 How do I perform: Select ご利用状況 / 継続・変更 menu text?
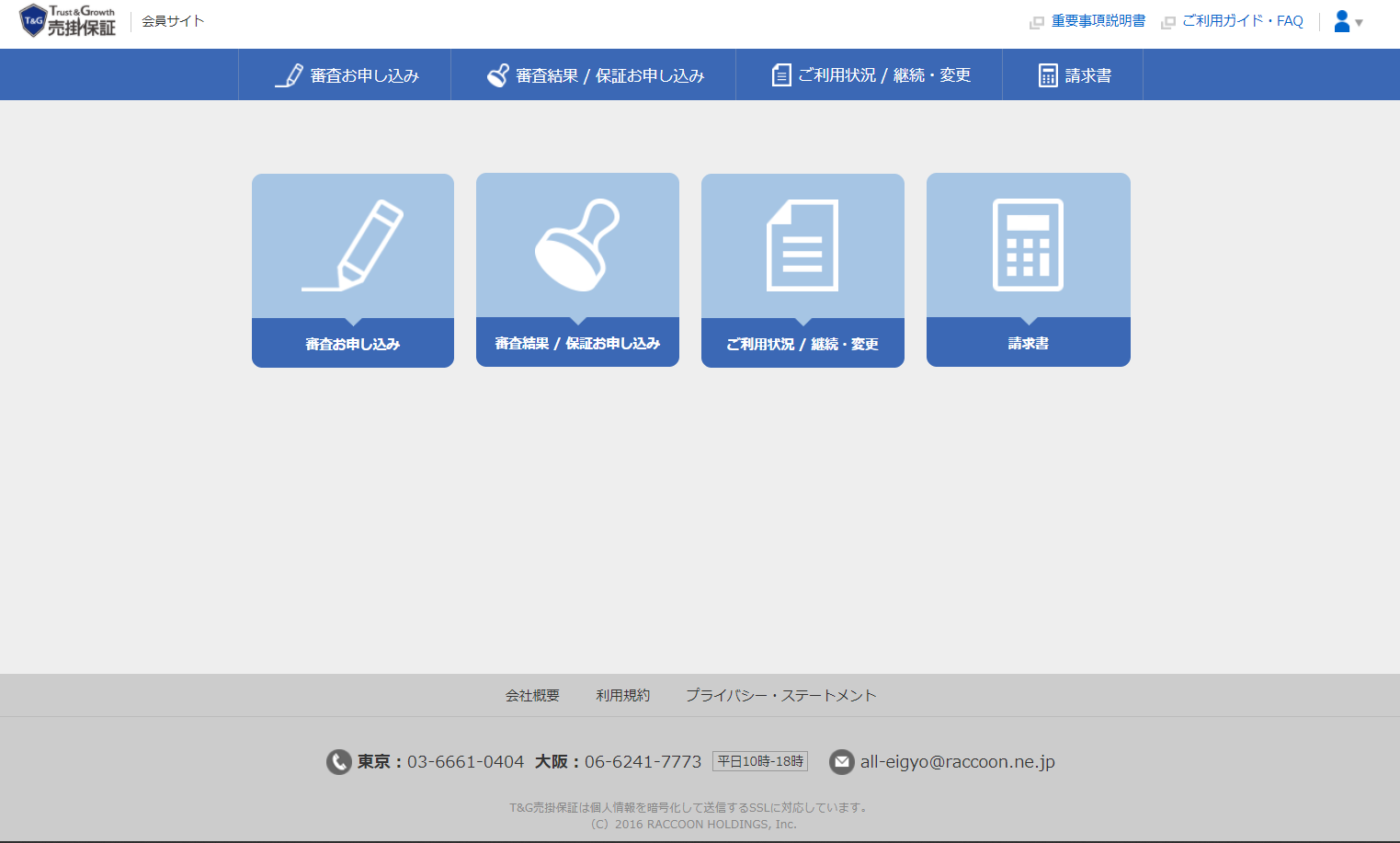(884, 75)
